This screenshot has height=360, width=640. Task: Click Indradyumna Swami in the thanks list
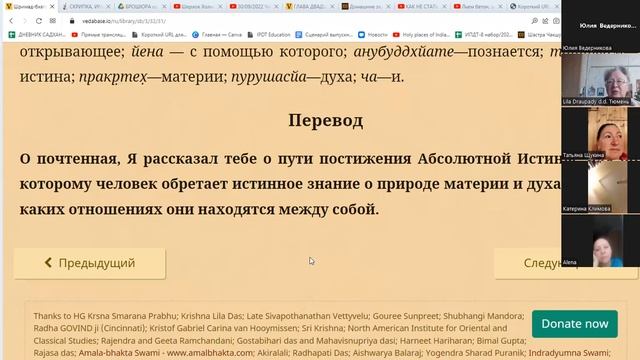point(568,353)
